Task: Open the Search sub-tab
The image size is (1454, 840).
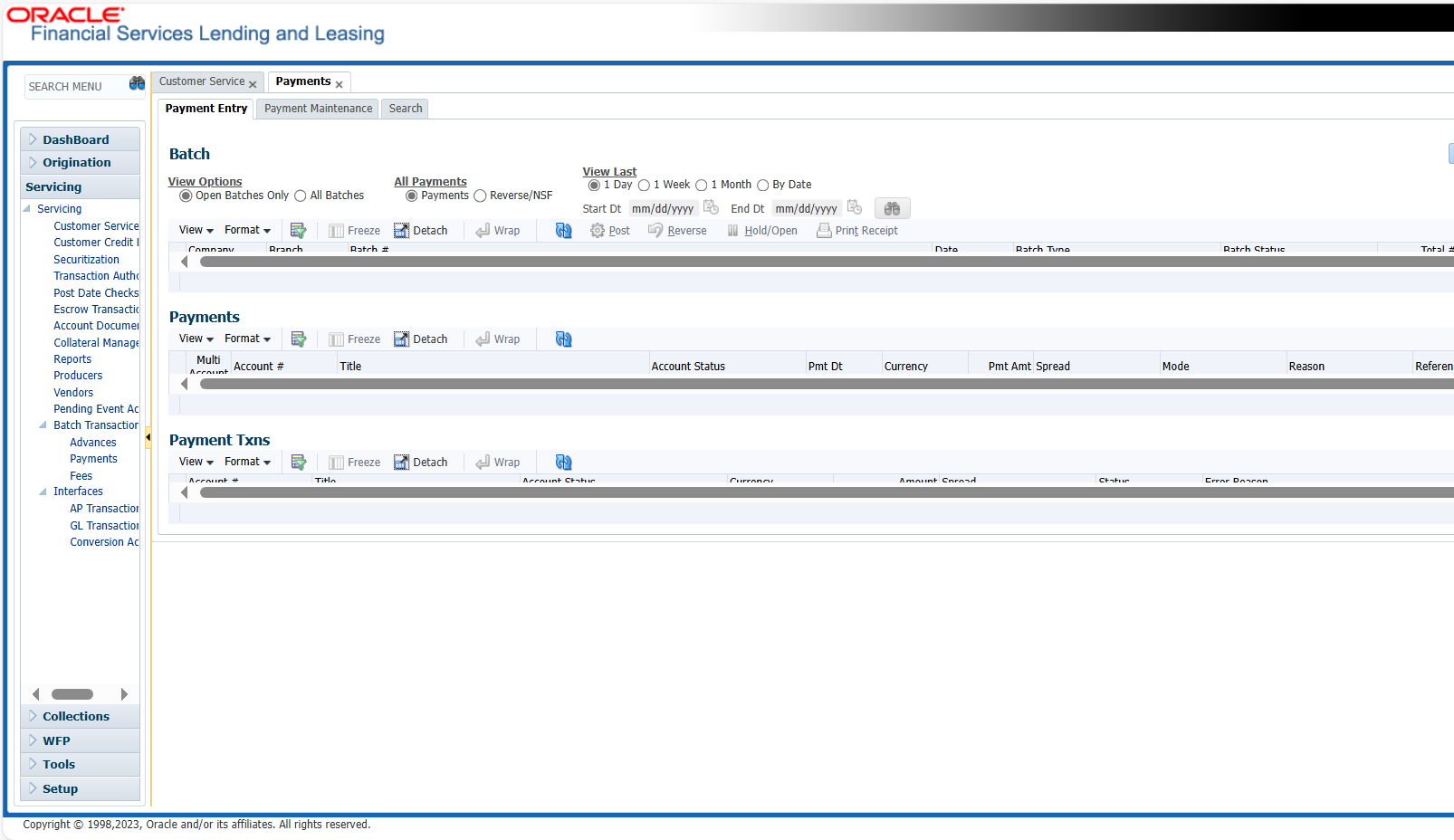Action: 406,109
